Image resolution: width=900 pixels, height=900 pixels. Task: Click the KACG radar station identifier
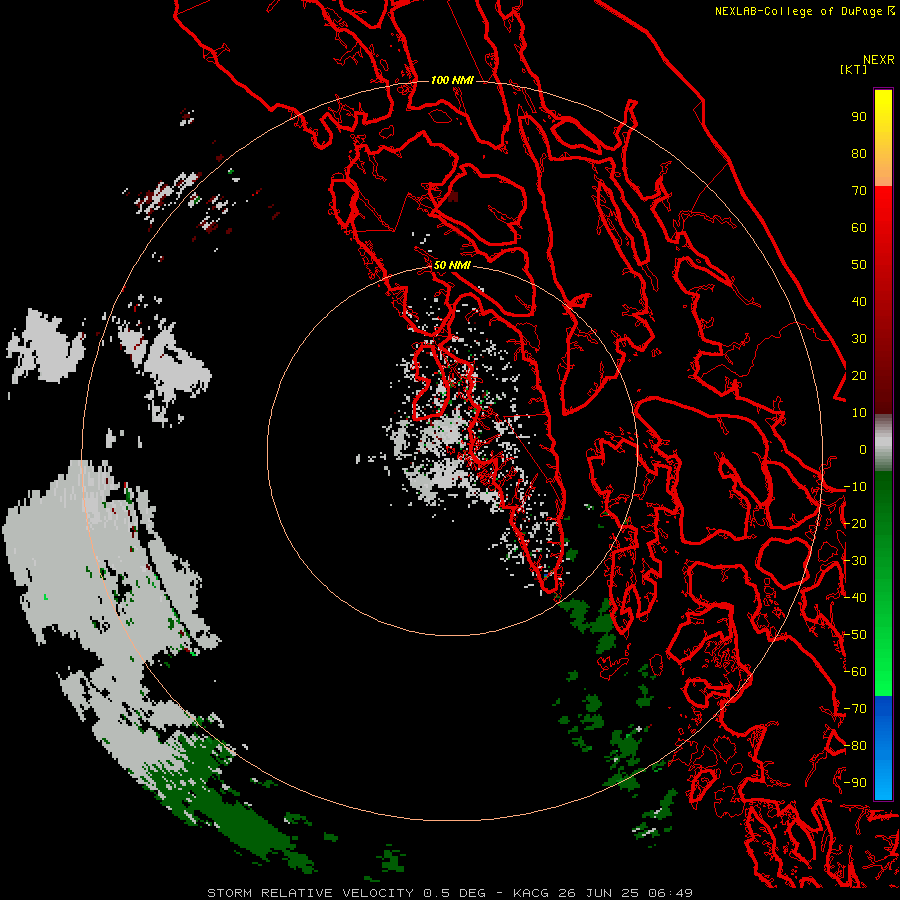tap(532, 893)
